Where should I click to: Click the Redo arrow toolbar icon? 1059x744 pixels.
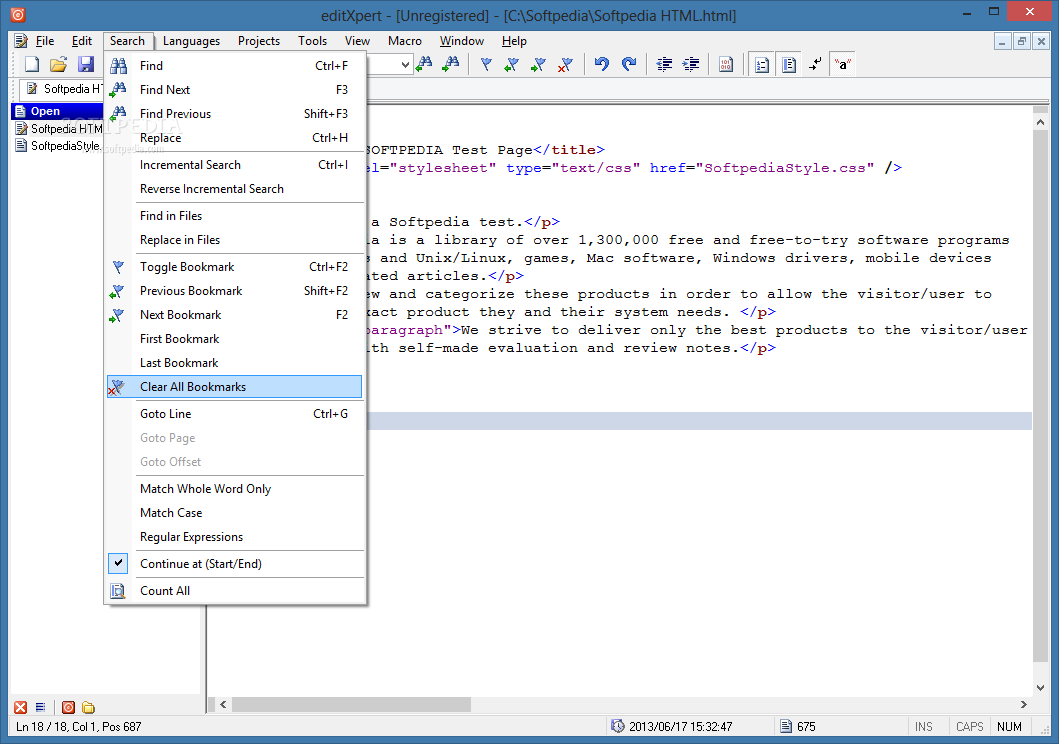(629, 64)
